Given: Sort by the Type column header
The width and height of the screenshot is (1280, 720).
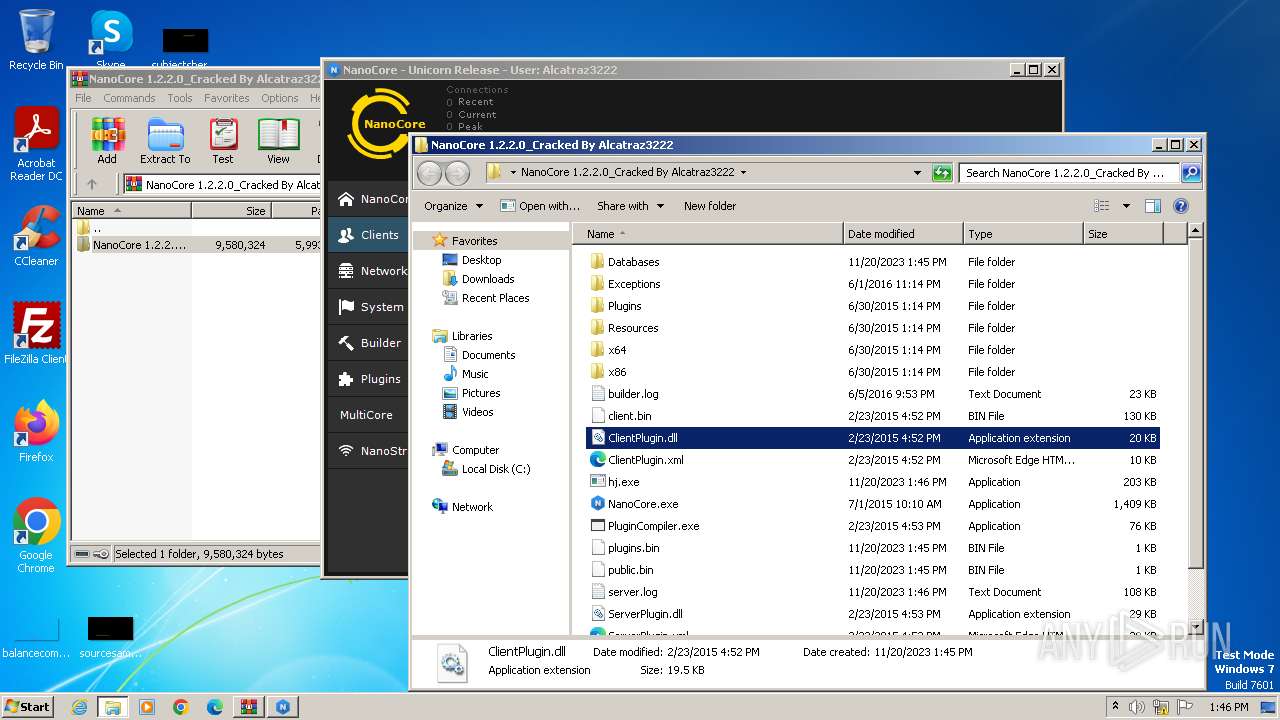Looking at the screenshot, I should [x=1023, y=234].
